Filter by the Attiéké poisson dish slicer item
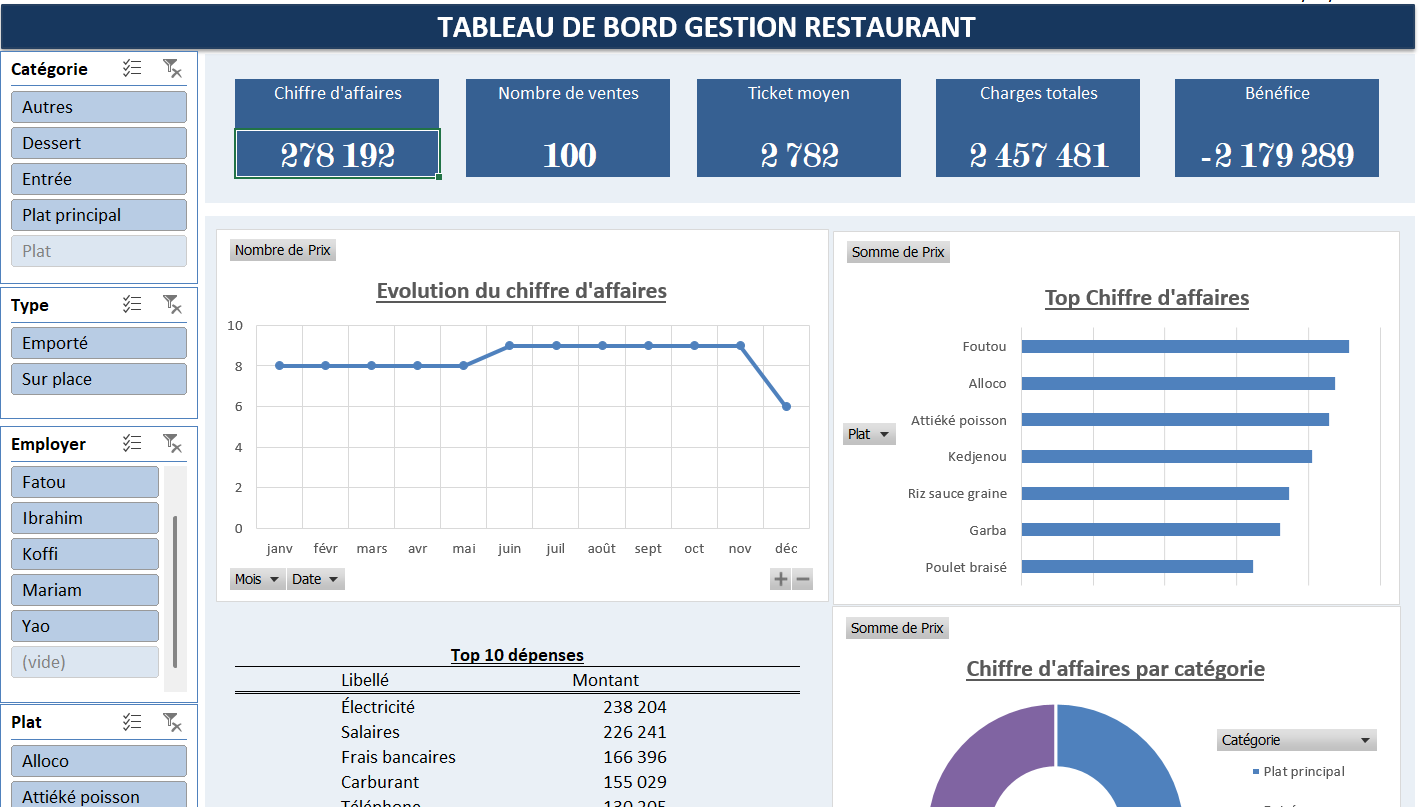This screenshot has width=1419, height=807. point(99,796)
